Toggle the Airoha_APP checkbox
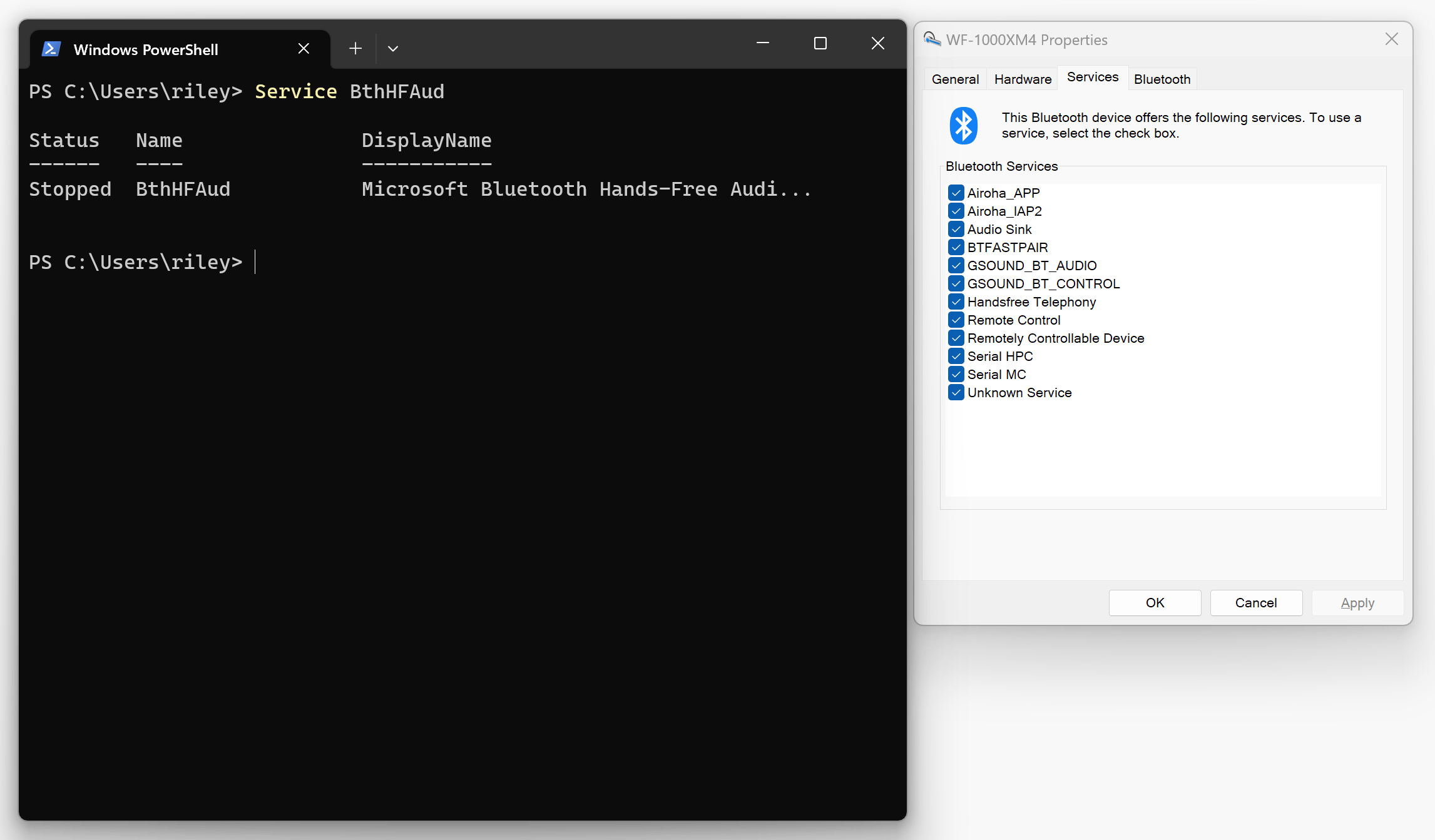The width and height of the screenshot is (1435, 840). coord(956,193)
